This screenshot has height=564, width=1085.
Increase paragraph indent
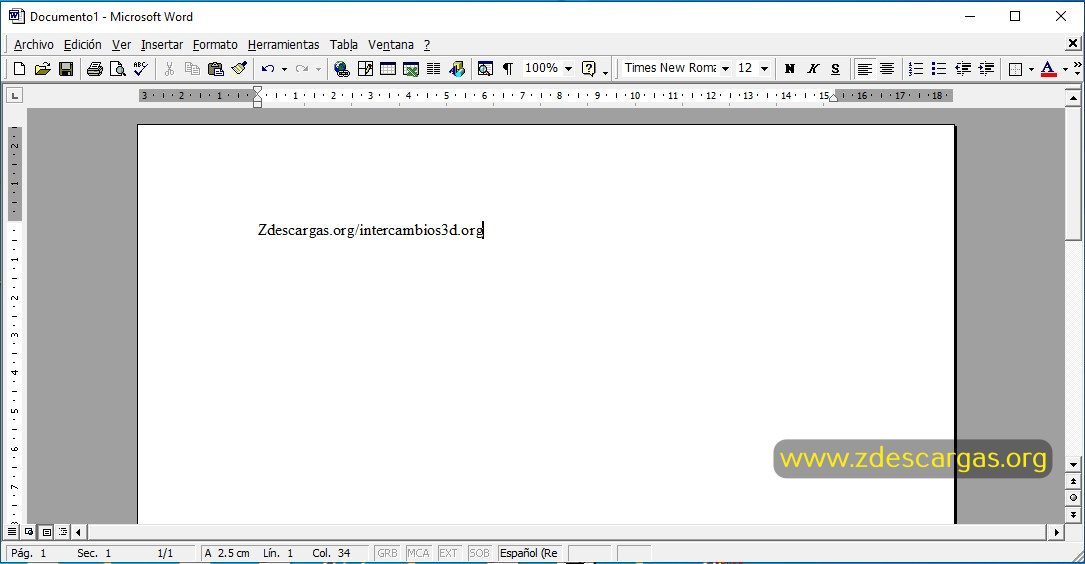[986, 69]
